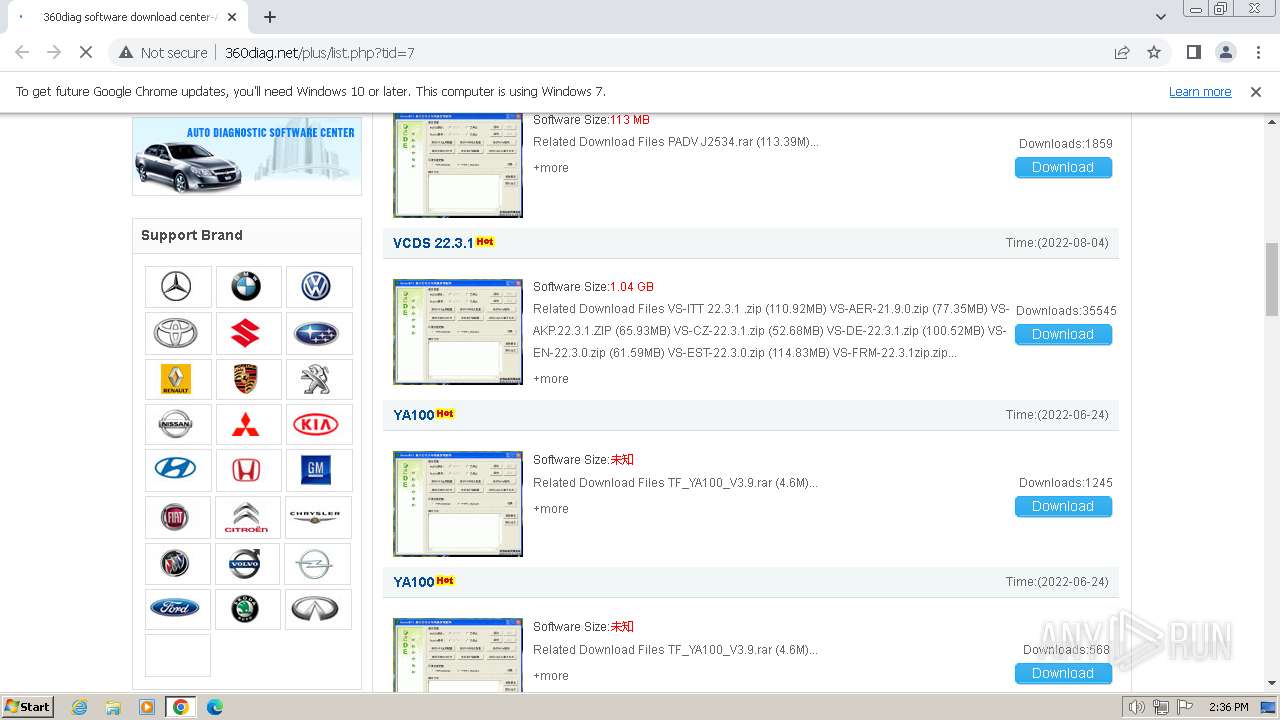Toggle the Chrome side panel

[x=1194, y=52]
